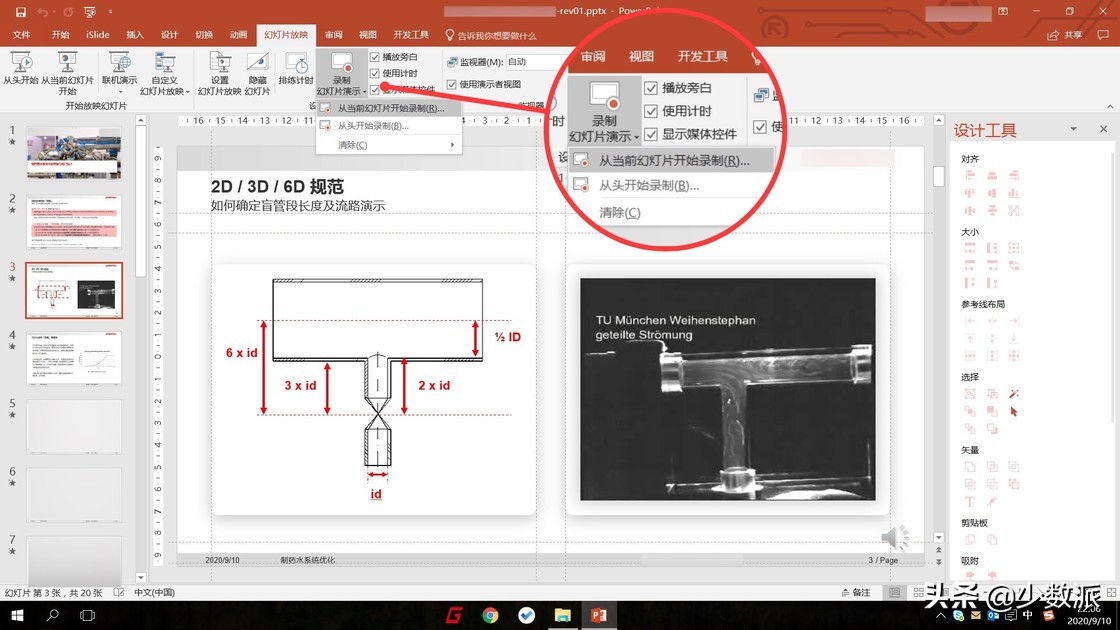Select the align left icon under 对齐

(970, 175)
